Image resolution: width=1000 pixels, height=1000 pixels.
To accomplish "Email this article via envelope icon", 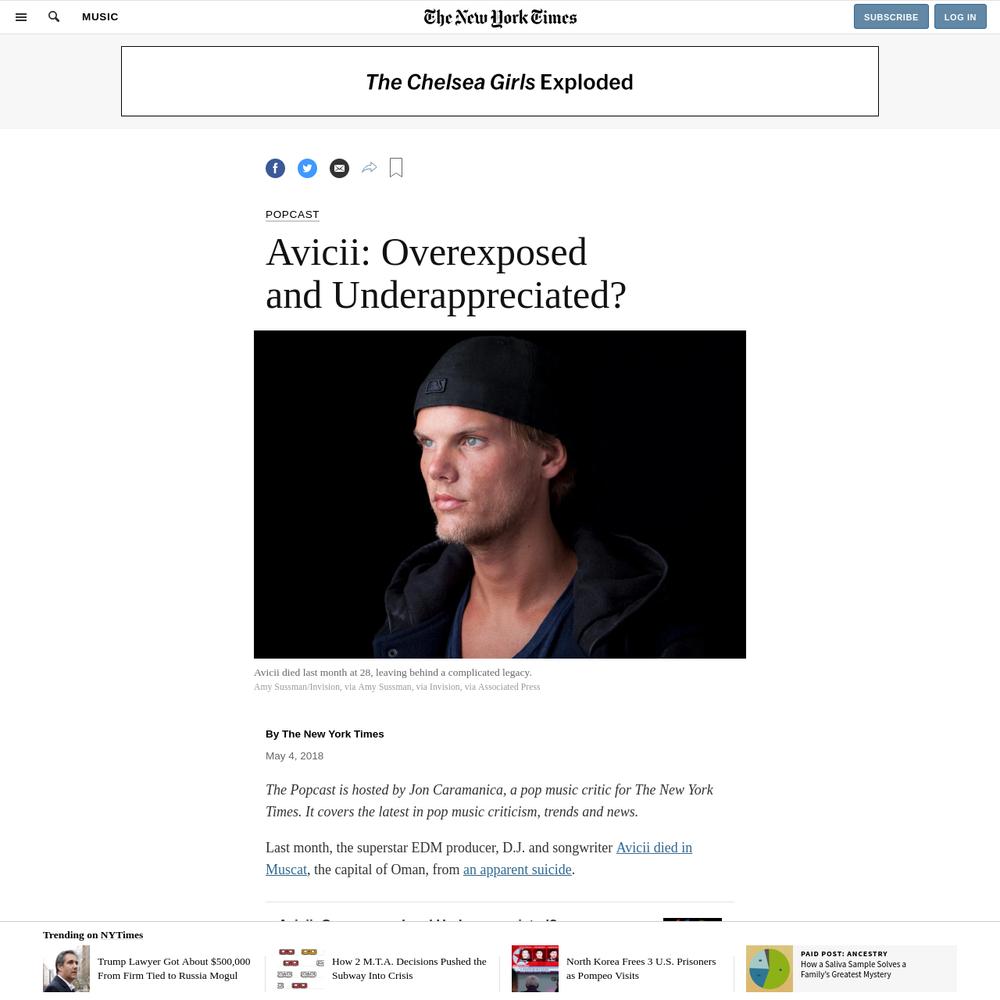I will [339, 168].
